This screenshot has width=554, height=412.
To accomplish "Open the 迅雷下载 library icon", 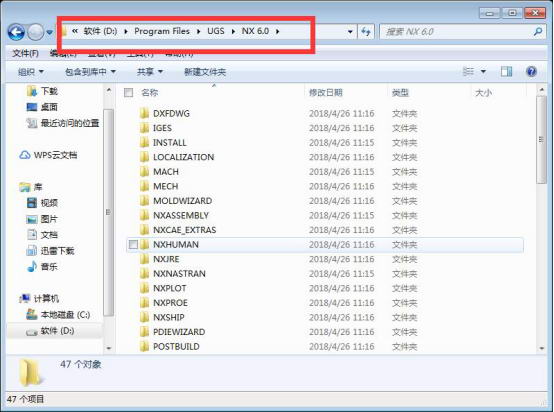I will click(32, 251).
